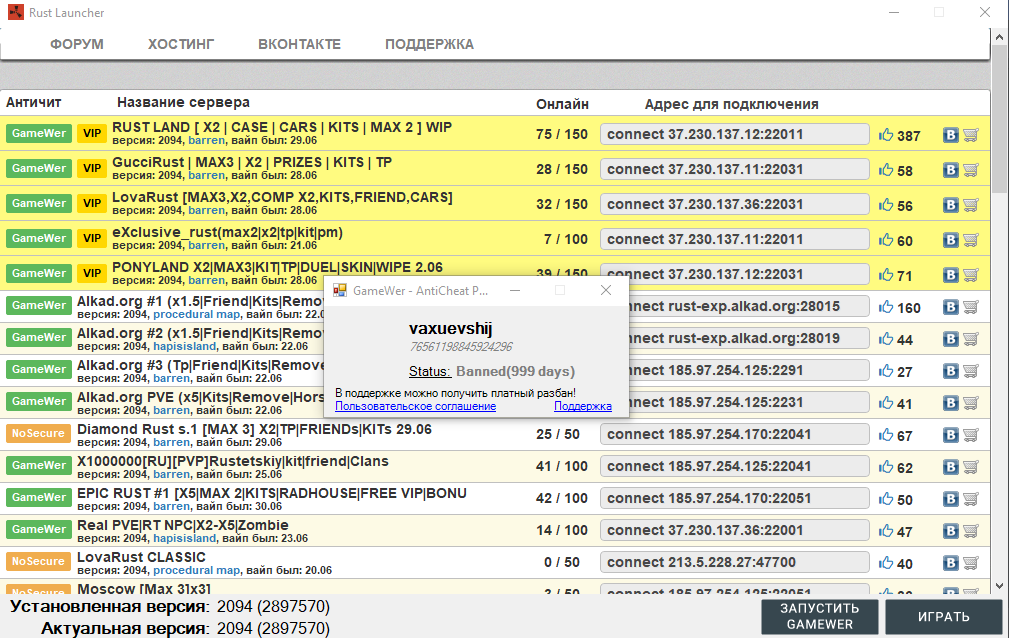Open cart icon for eXclusive_rust server
The image size is (1009, 638).
[x=970, y=240]
